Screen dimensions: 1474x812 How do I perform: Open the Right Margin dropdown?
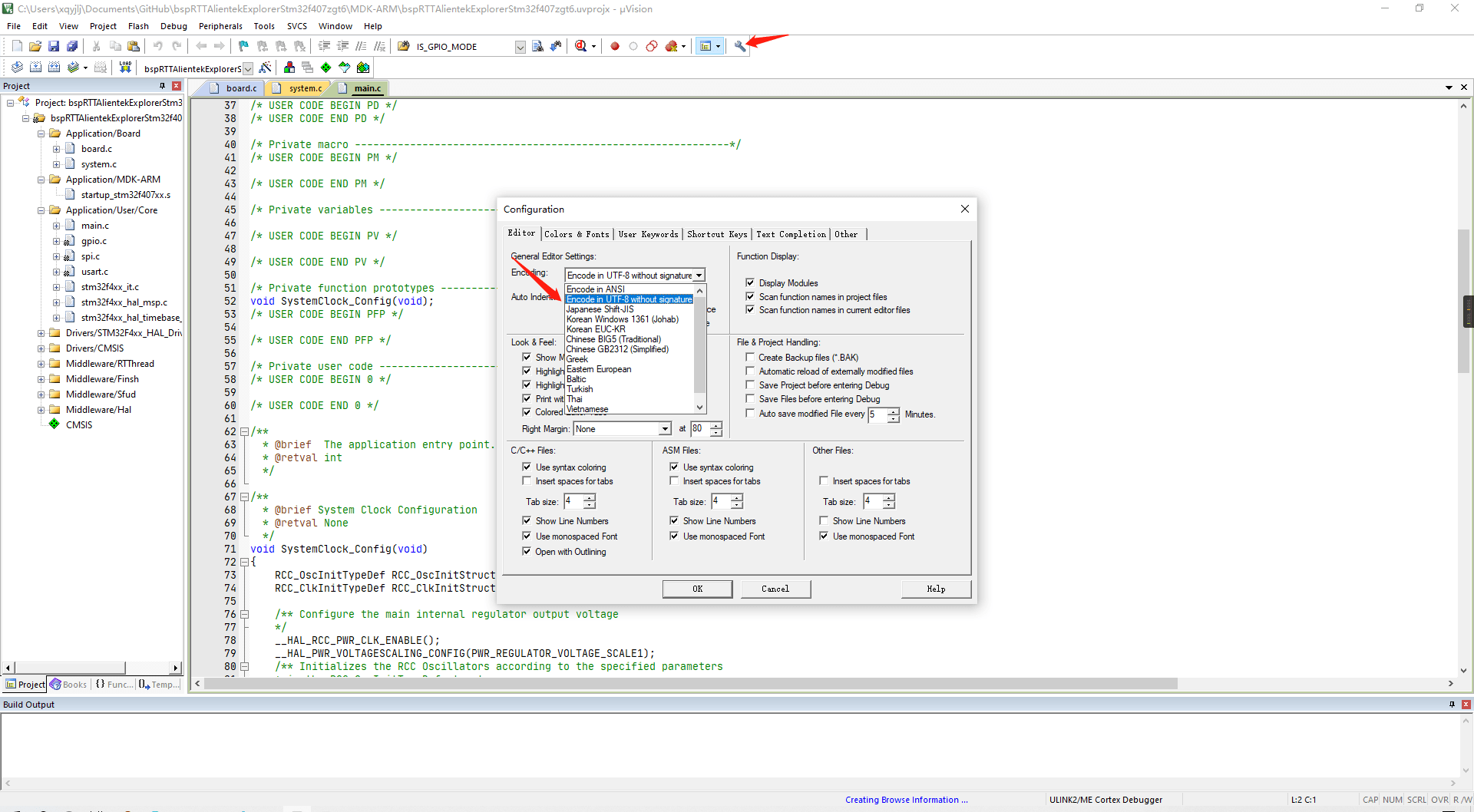pos(665,429)
